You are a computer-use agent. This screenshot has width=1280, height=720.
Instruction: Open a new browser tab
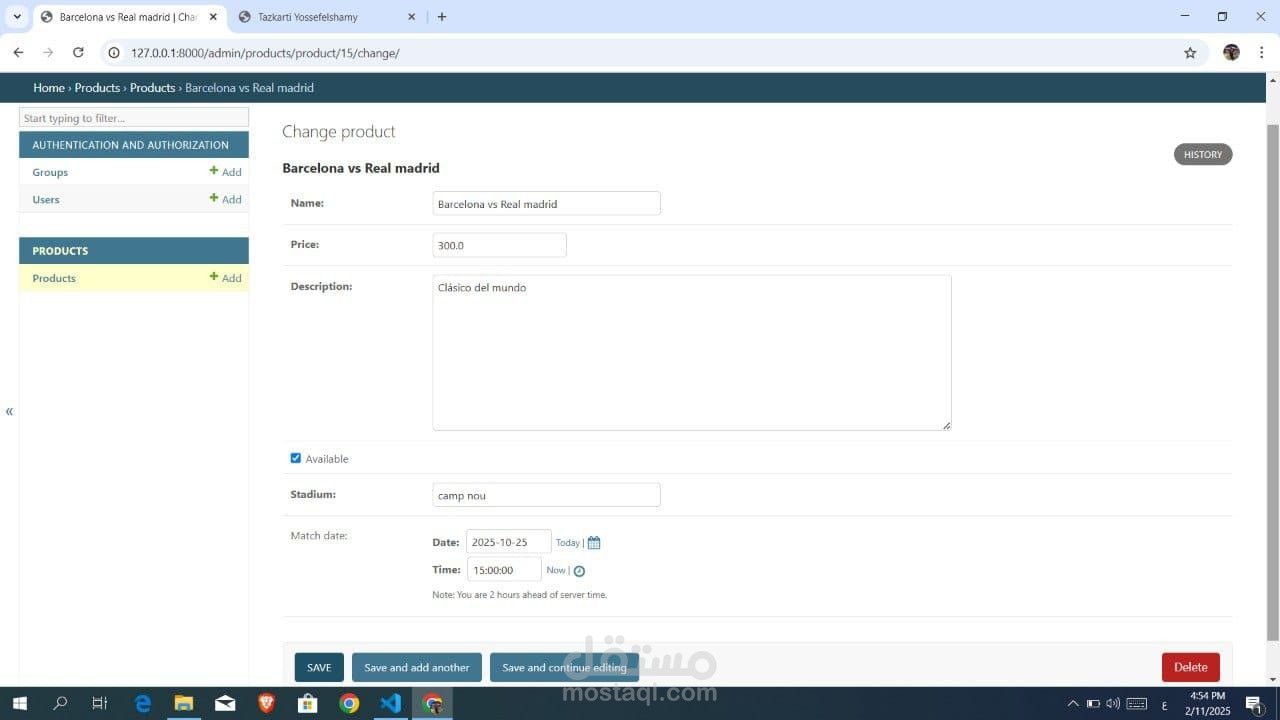tap(442, 17)
